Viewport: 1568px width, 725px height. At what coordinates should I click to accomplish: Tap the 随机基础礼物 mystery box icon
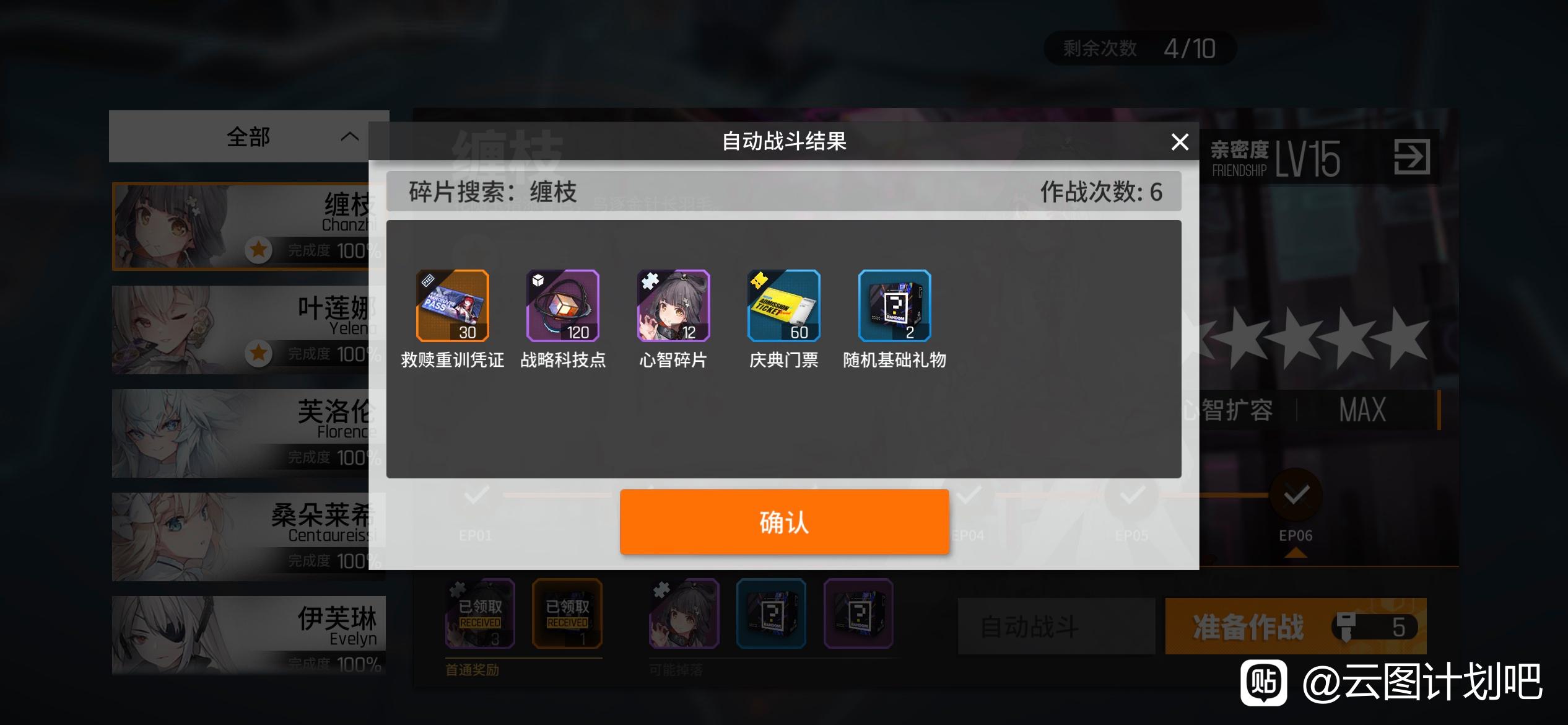[895, 305]
